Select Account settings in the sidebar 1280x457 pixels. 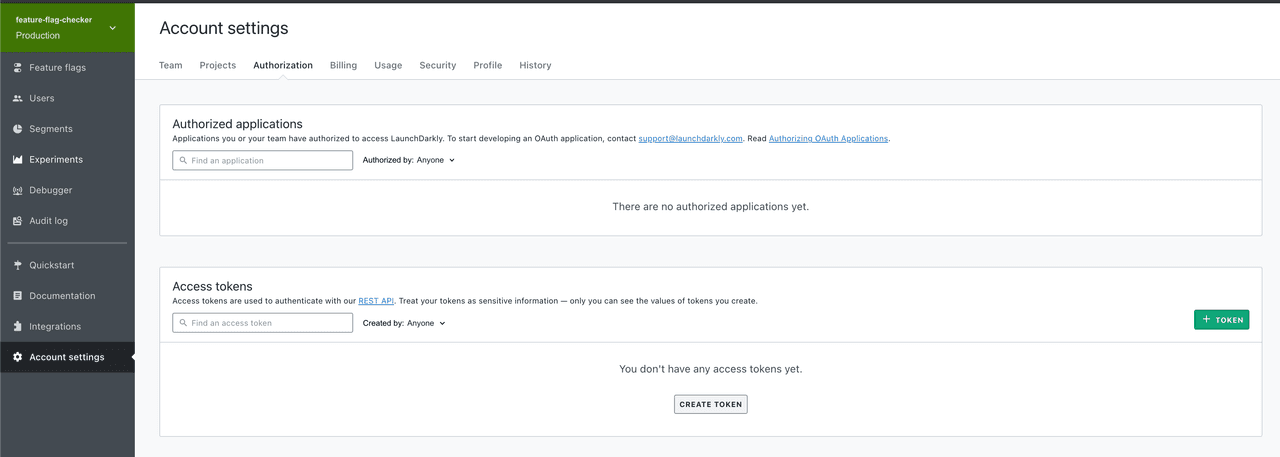click(67, 357)
